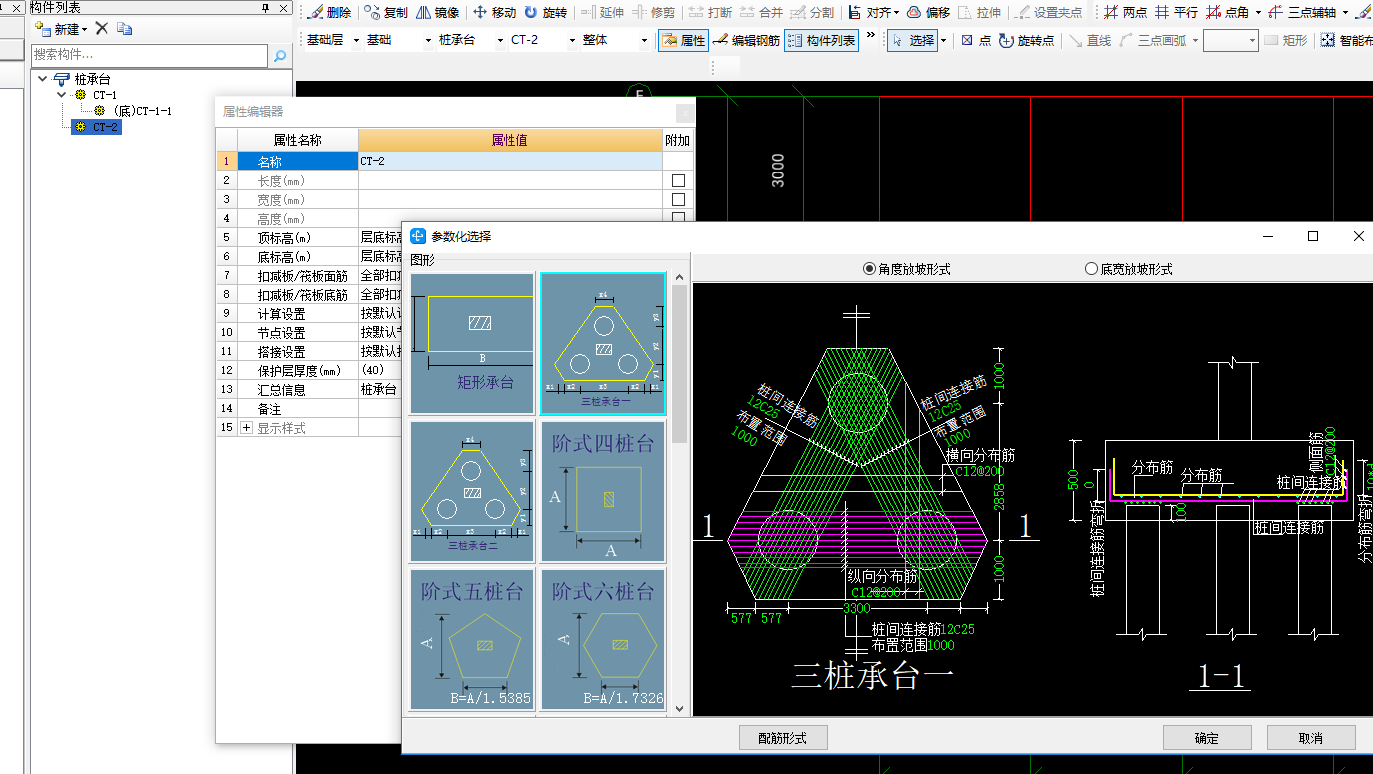
Task: Select the 矩形 (rectangle) drawing tool
Action: (1285, 41)
